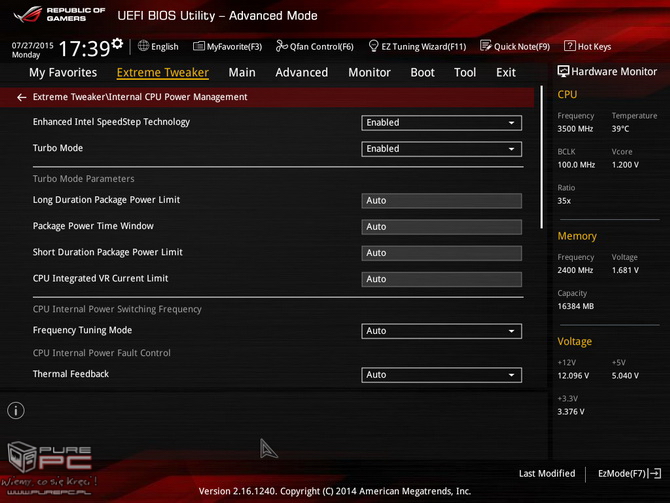Viewport: 670px width, 503px height.
Task: Click the memory voltage 1.681 V value
Action: point(625,270)
